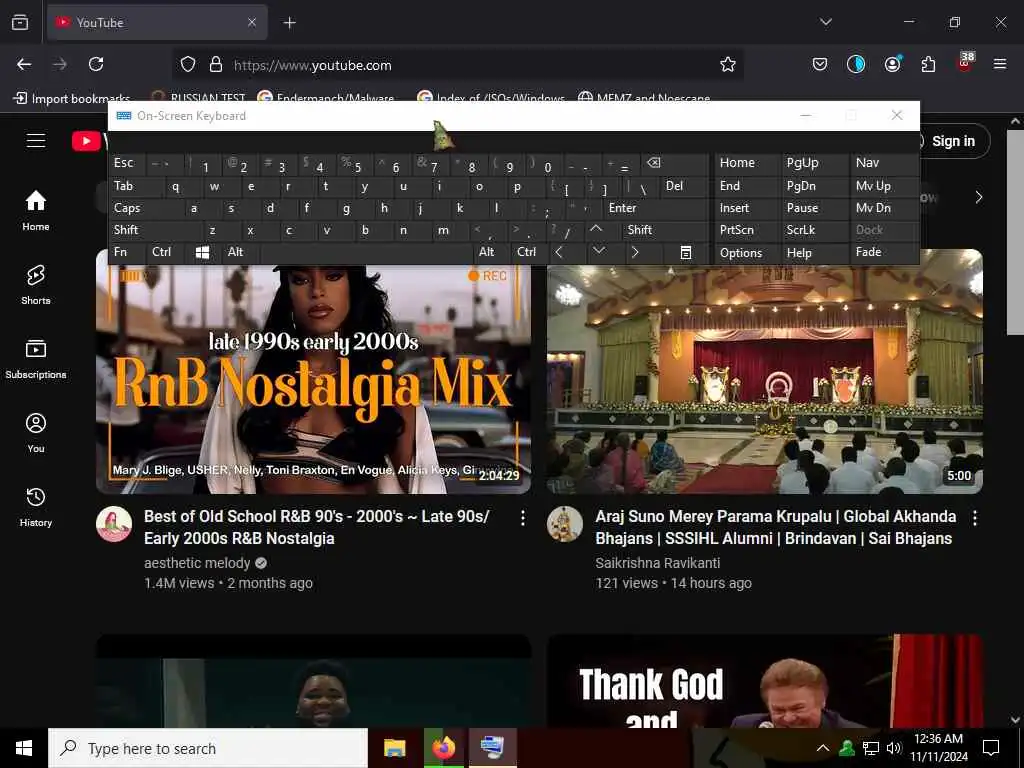Open volume control in system tray
This screenshot has width=1024, height=768.
(893, 748)
